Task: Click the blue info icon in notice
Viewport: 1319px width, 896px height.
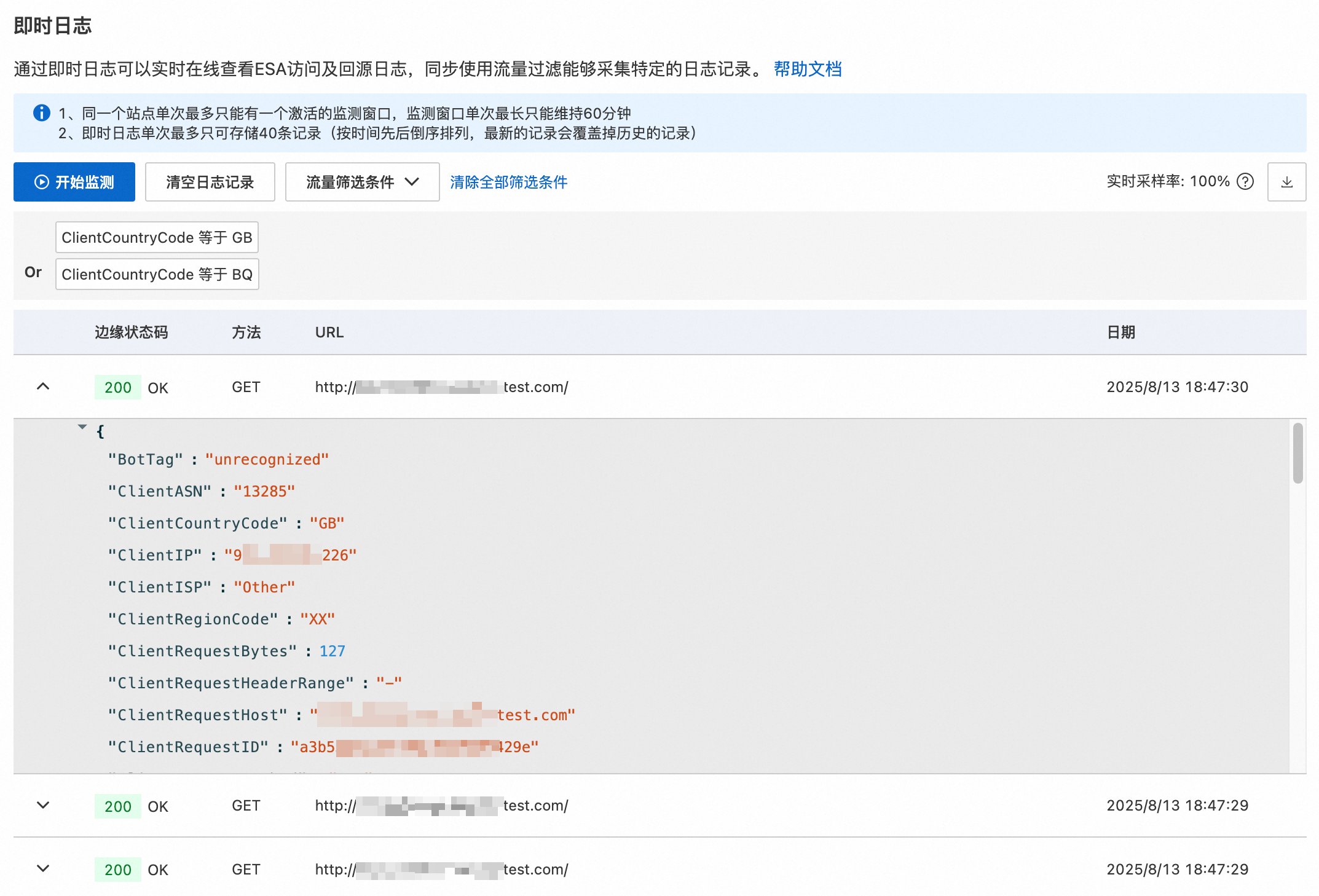Action: (41, 113)
